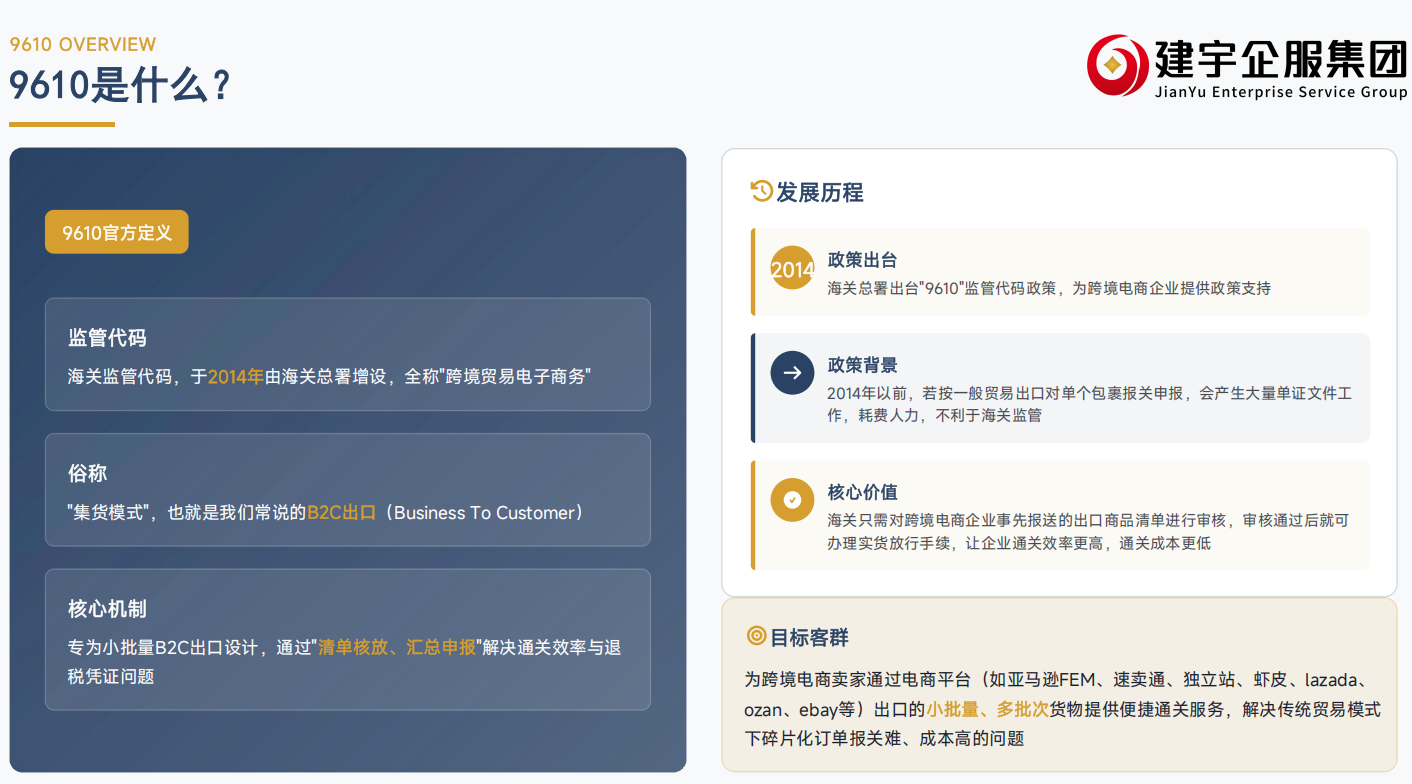
Task: Select the 核心机制 definition card
Action: (347, 640)
